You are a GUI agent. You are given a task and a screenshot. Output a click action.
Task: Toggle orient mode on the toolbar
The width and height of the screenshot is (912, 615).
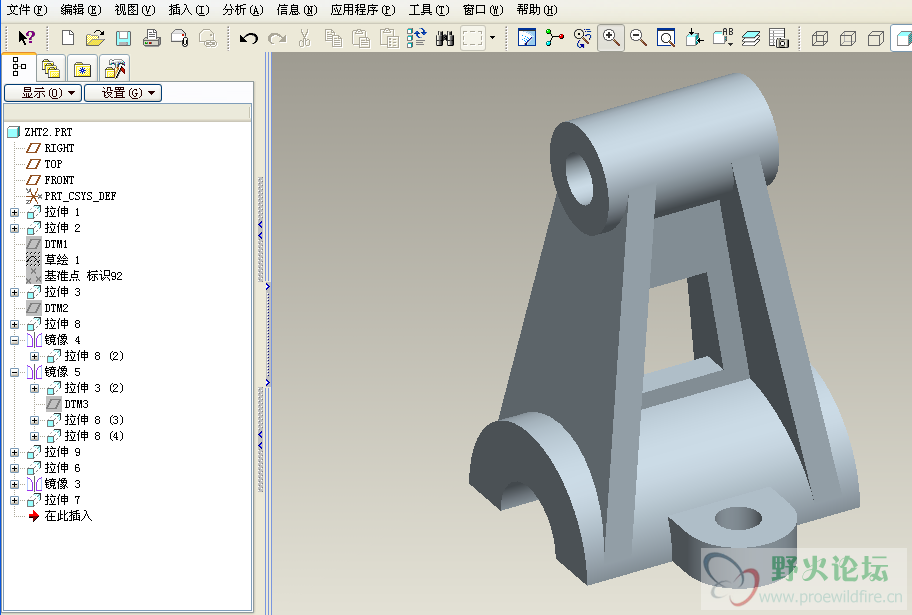click(x=582, y=38)
